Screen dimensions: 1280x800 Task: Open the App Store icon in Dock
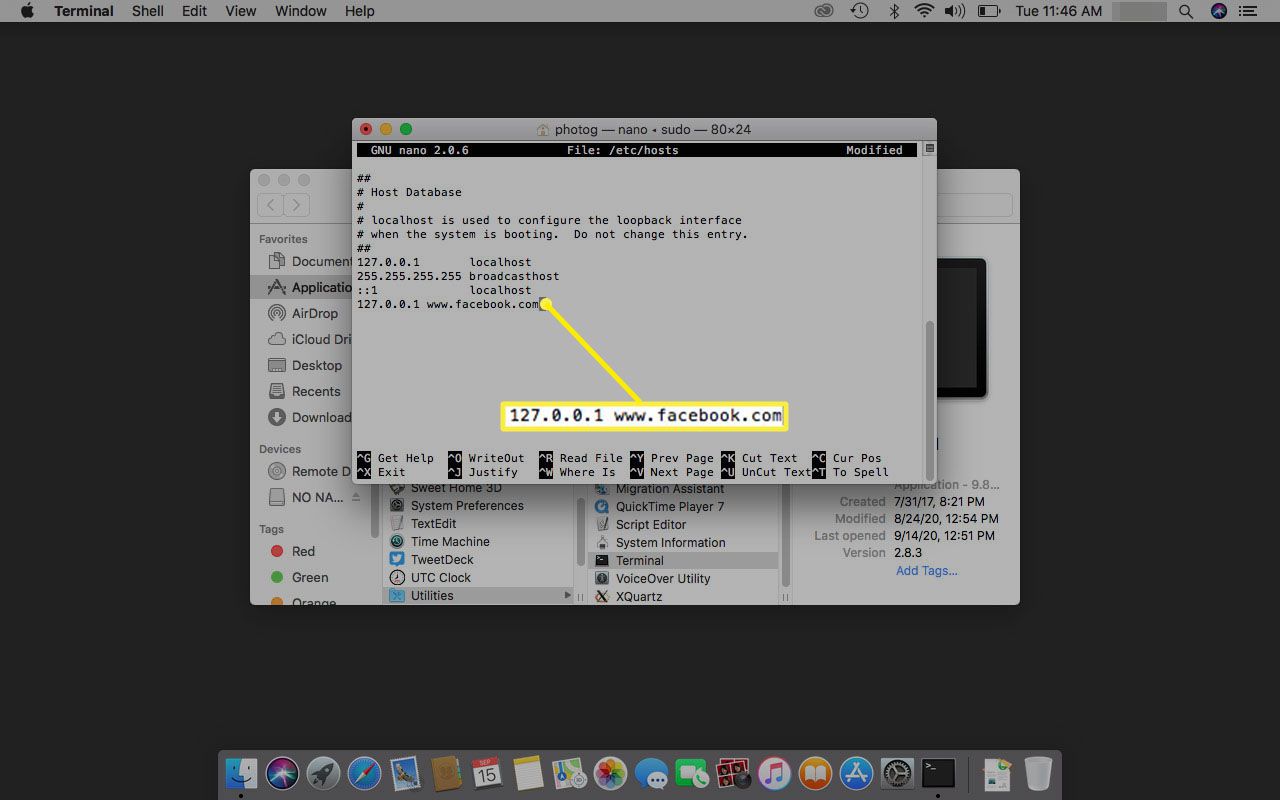856,773
